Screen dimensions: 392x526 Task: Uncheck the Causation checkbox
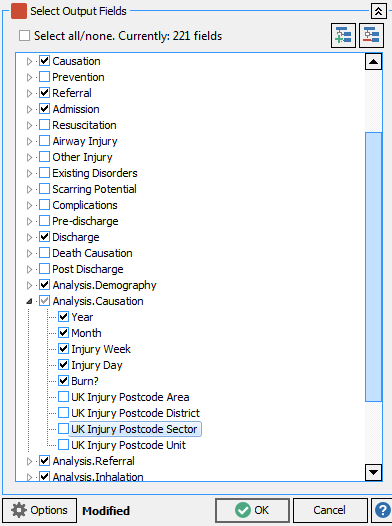(45, 61)
